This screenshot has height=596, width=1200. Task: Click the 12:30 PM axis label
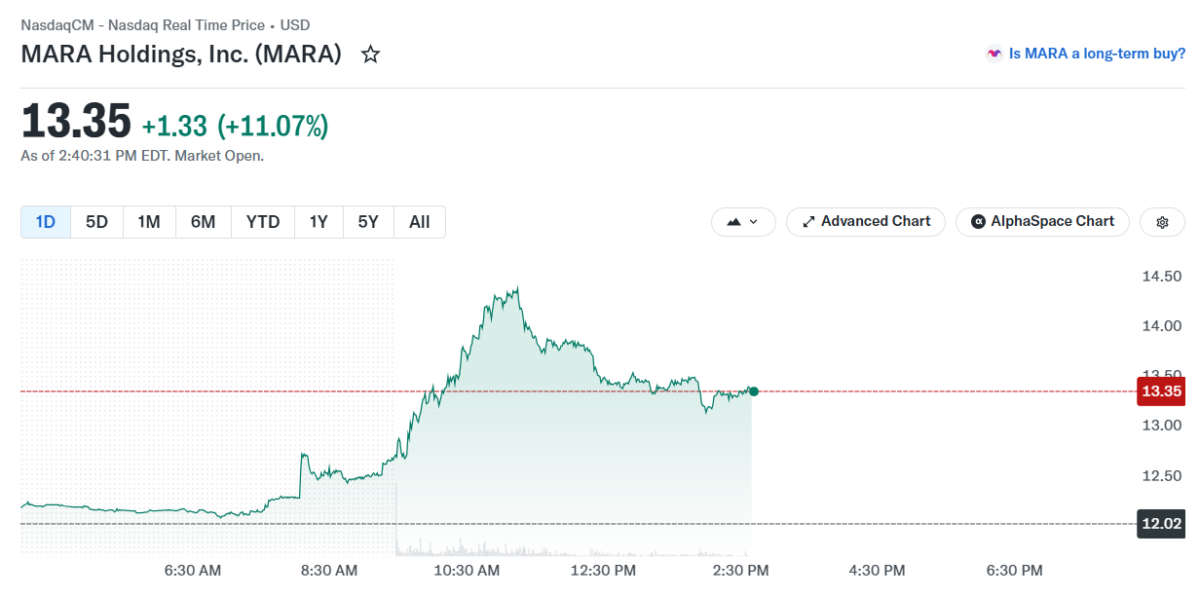point(603,570)
